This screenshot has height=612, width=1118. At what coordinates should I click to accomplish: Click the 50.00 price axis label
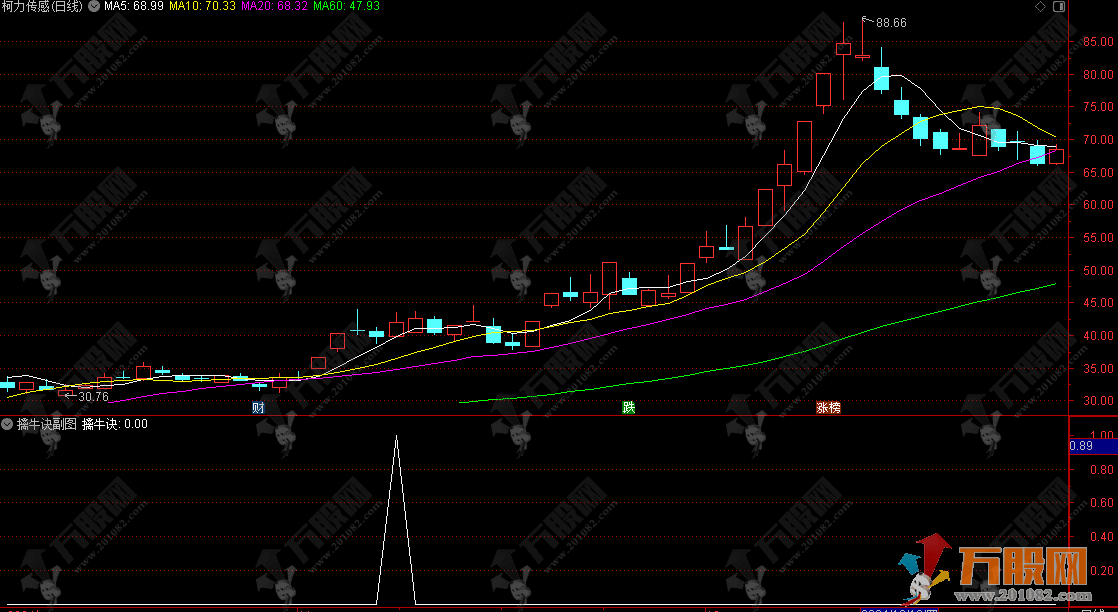point(1098,270)
